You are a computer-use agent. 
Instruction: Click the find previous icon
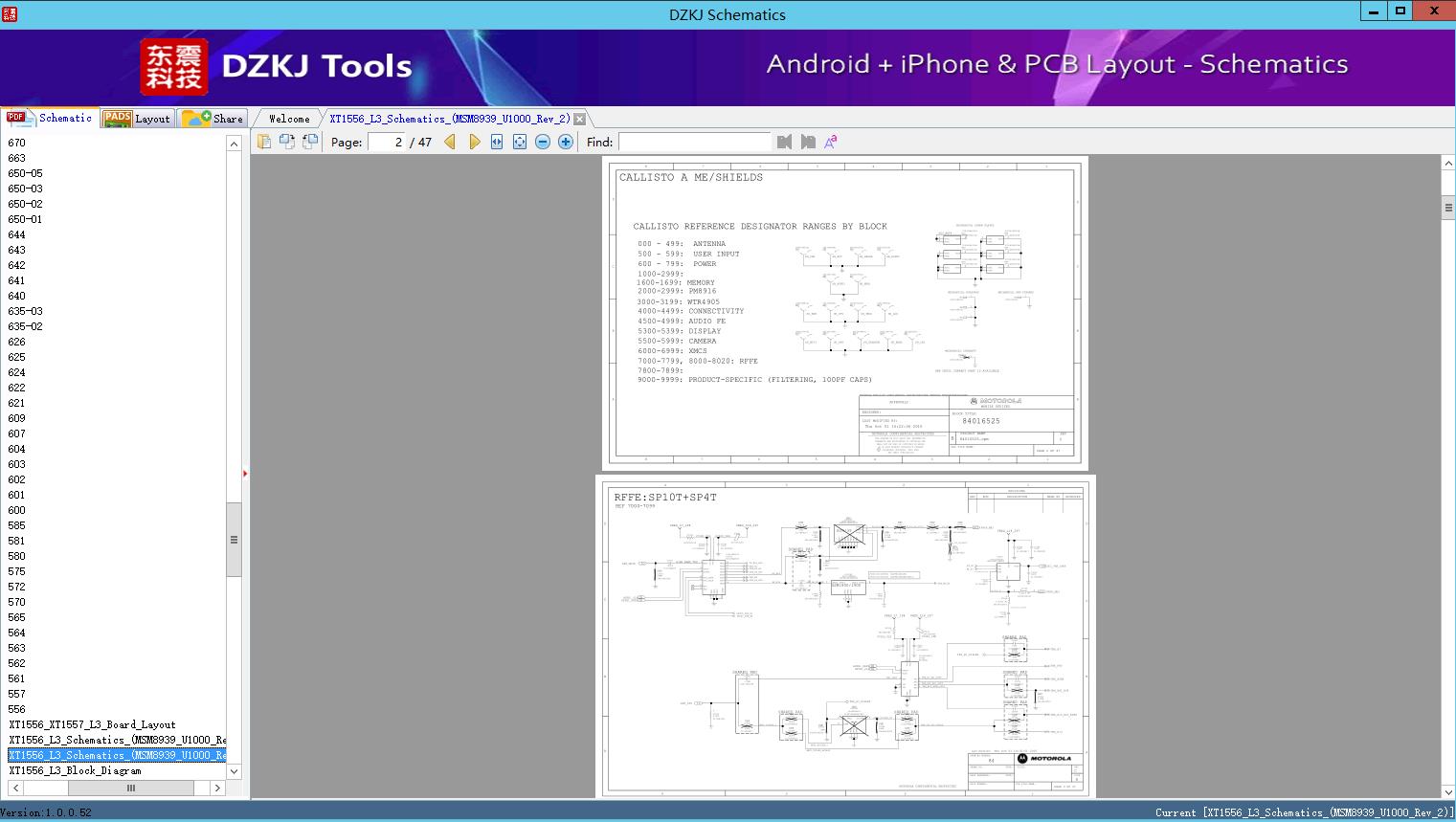(785, 142)
